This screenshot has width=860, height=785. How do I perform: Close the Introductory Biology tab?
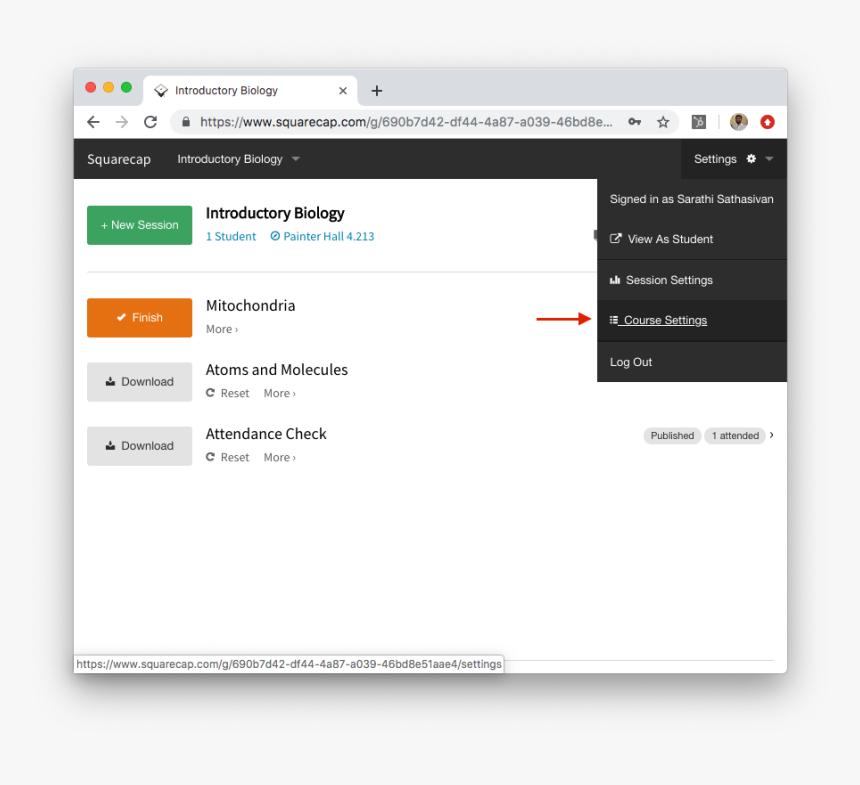[343, 91]
